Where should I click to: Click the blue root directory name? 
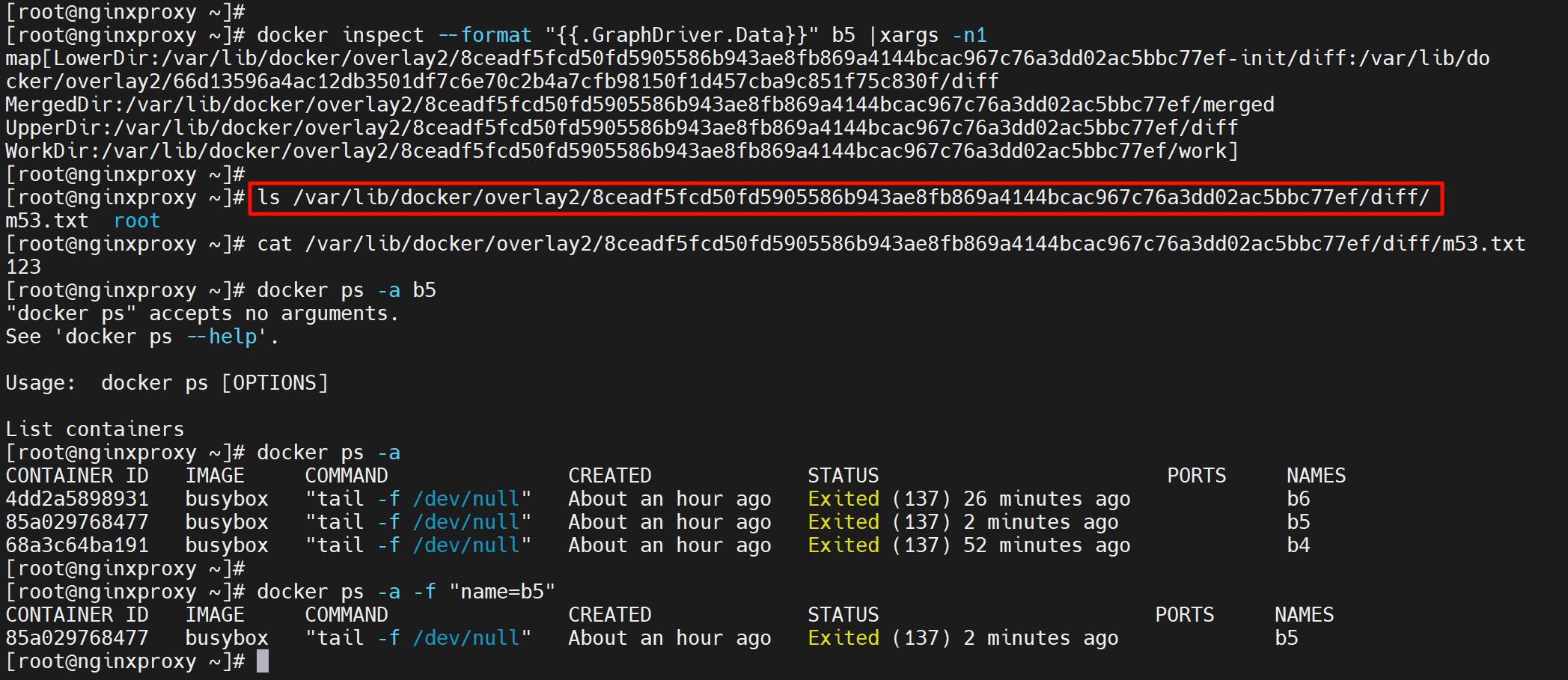coord(137,221)
